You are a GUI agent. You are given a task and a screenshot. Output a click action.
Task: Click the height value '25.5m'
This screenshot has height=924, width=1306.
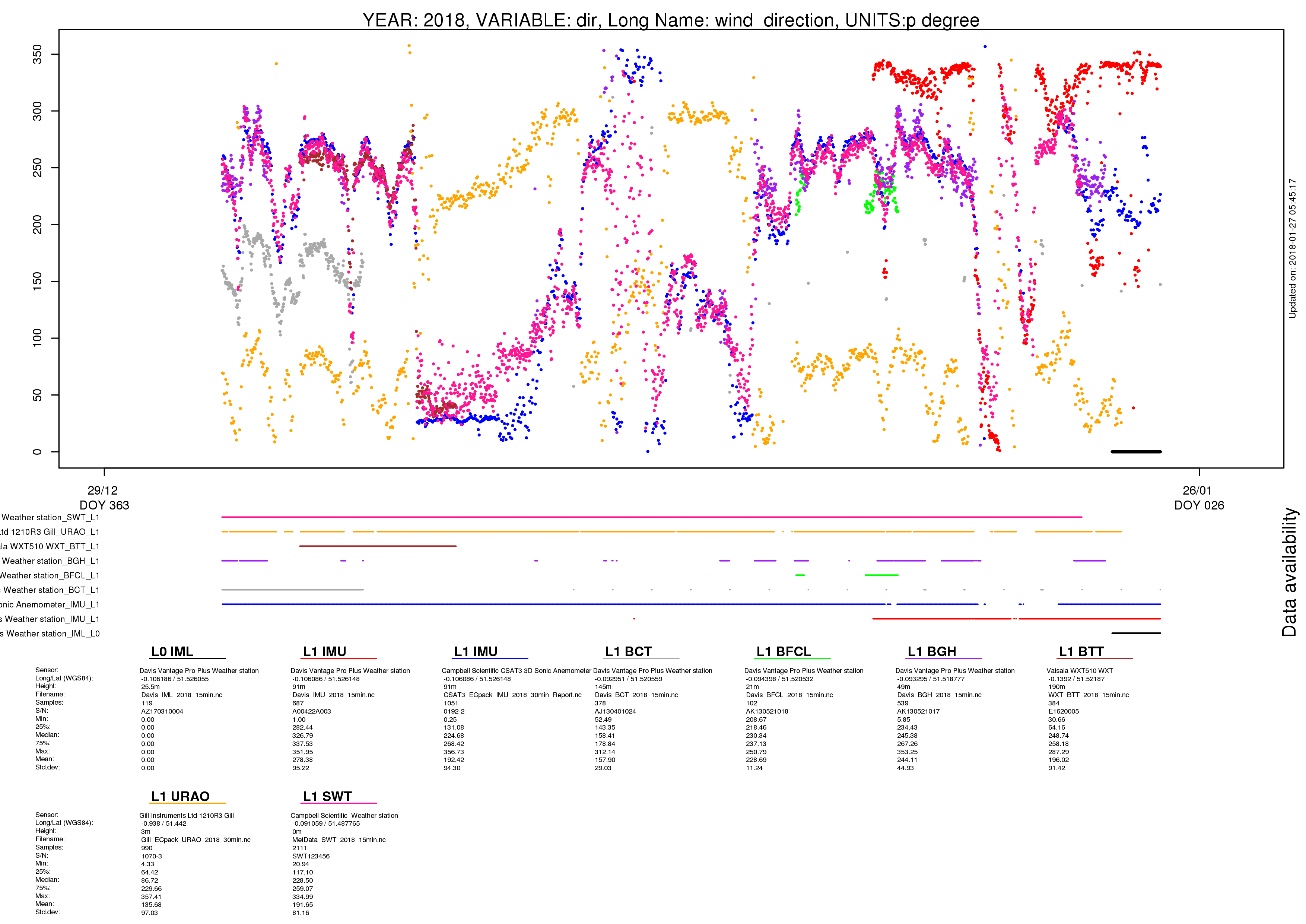pos(150,687)
